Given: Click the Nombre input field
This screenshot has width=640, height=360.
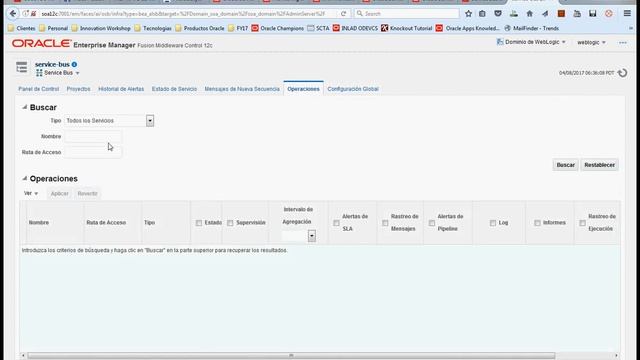Looking at the screenshot, I should coord(93,136).
